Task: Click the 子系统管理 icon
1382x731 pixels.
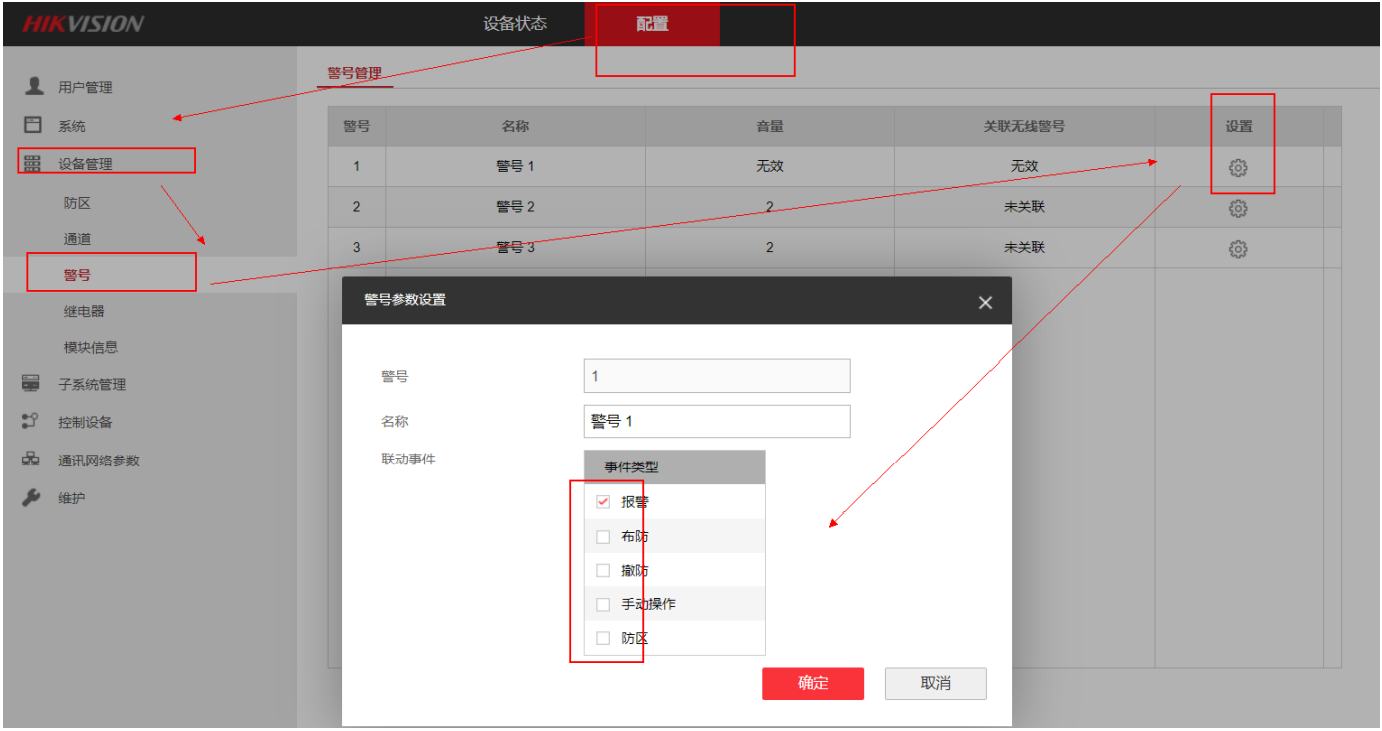Action: pyautogui.click(x=31, y=383)
